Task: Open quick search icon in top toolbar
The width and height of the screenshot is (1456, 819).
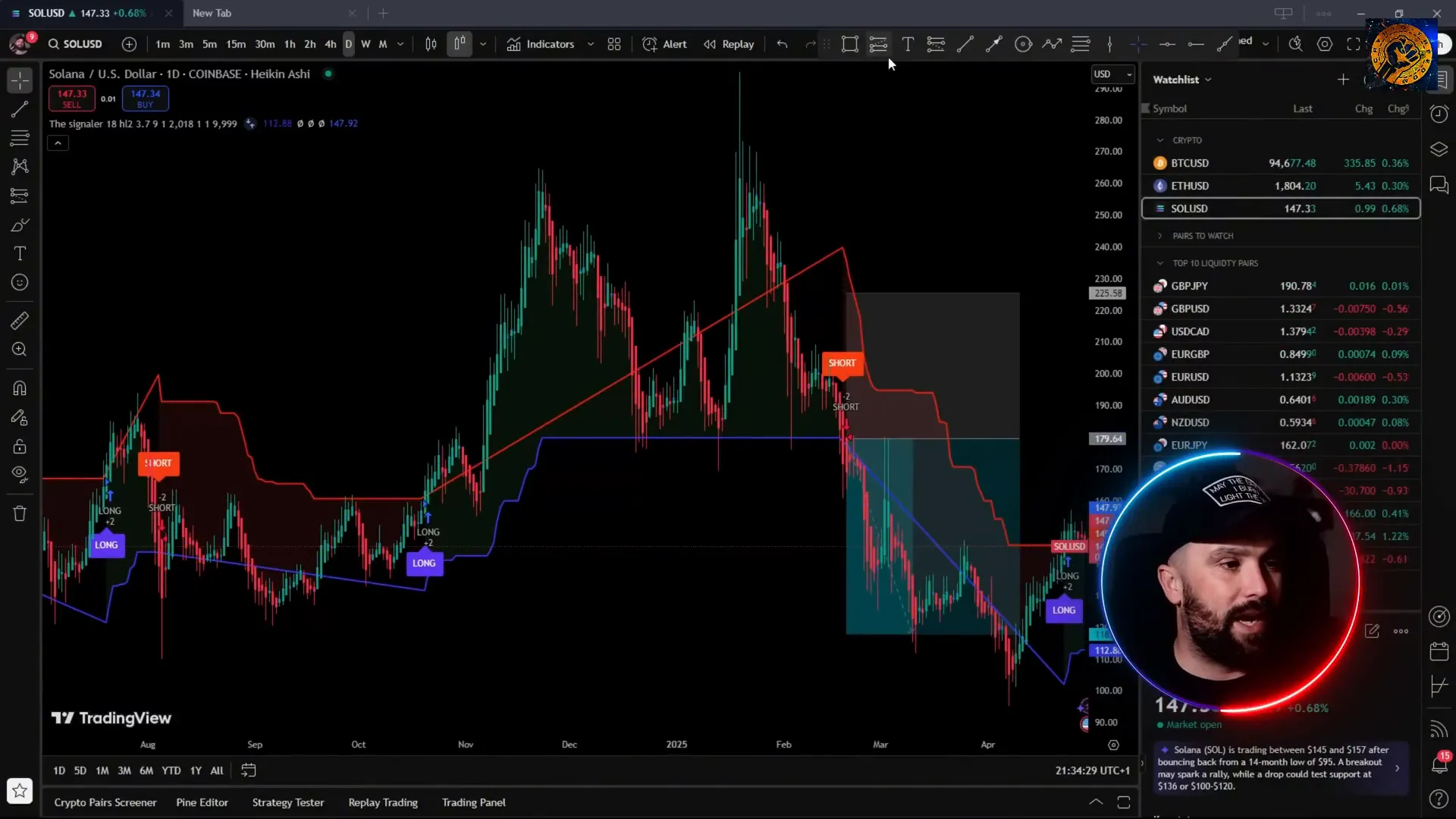Action: click(x=1295, y=44)
